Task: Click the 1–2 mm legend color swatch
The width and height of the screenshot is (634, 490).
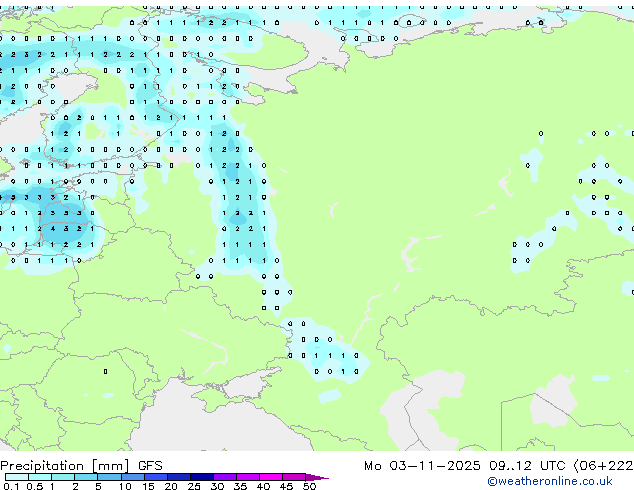Action: point(63,477)
